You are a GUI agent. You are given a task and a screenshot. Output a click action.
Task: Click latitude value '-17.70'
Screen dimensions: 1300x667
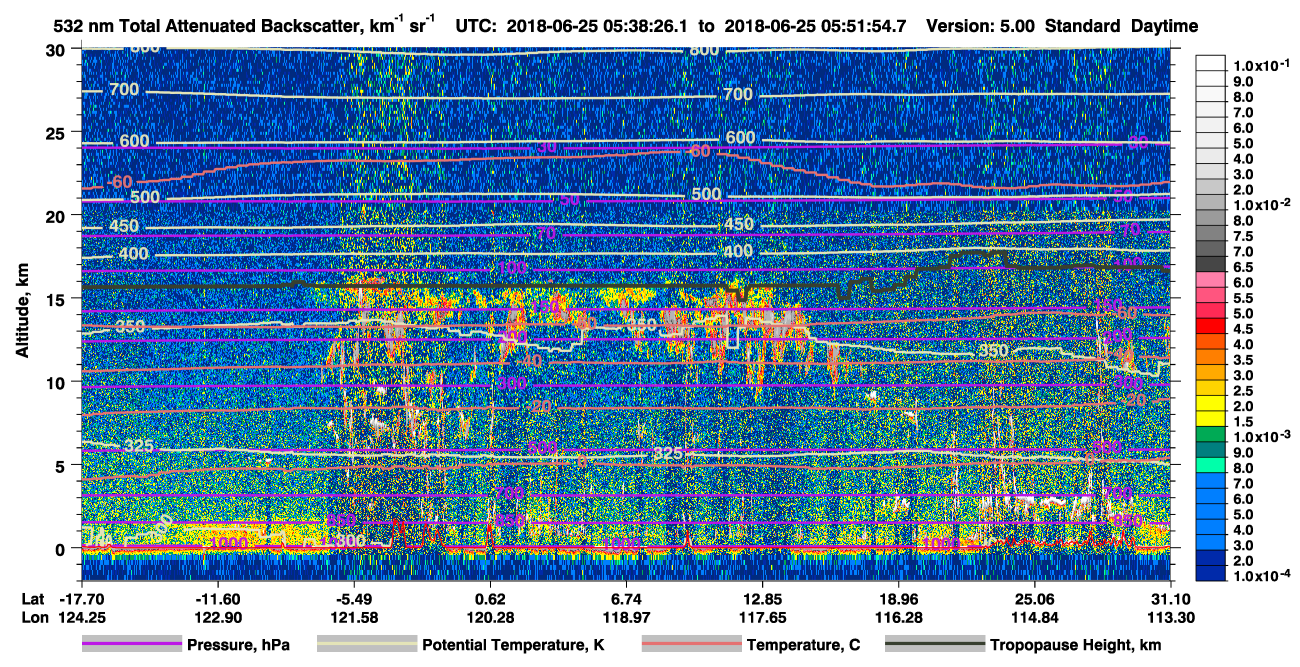pyautogui.click(x=81, y=597)
